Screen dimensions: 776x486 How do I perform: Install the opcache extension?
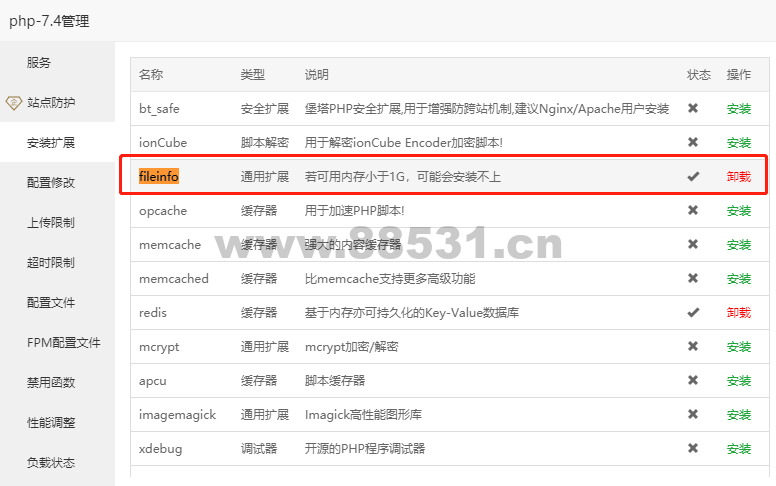pyautogui.click(x=739, y=211)
